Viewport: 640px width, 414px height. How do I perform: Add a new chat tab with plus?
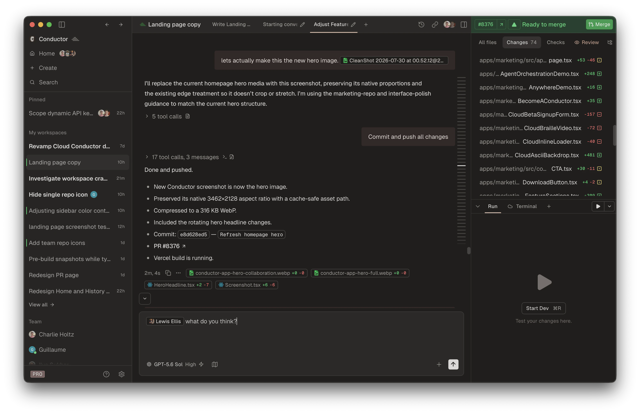(366, 24)
